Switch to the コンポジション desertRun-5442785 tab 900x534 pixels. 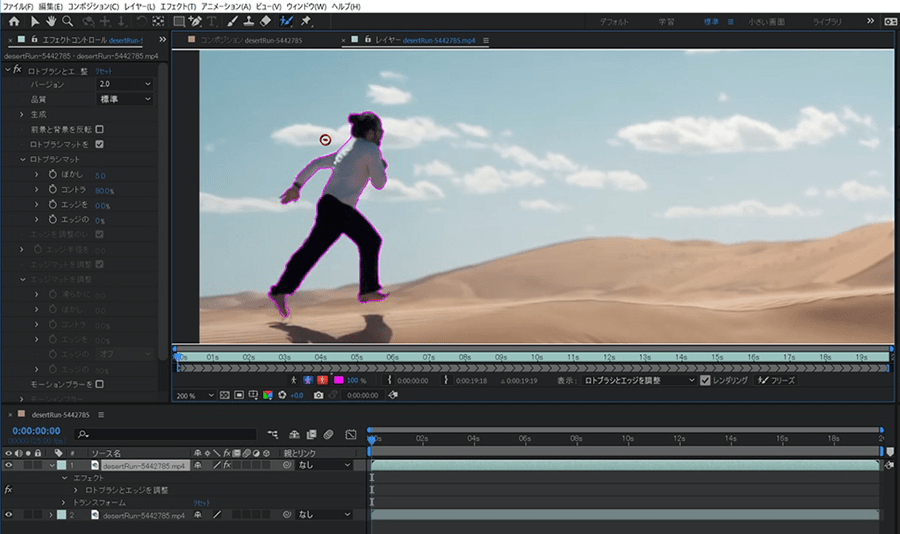(252, 41)
